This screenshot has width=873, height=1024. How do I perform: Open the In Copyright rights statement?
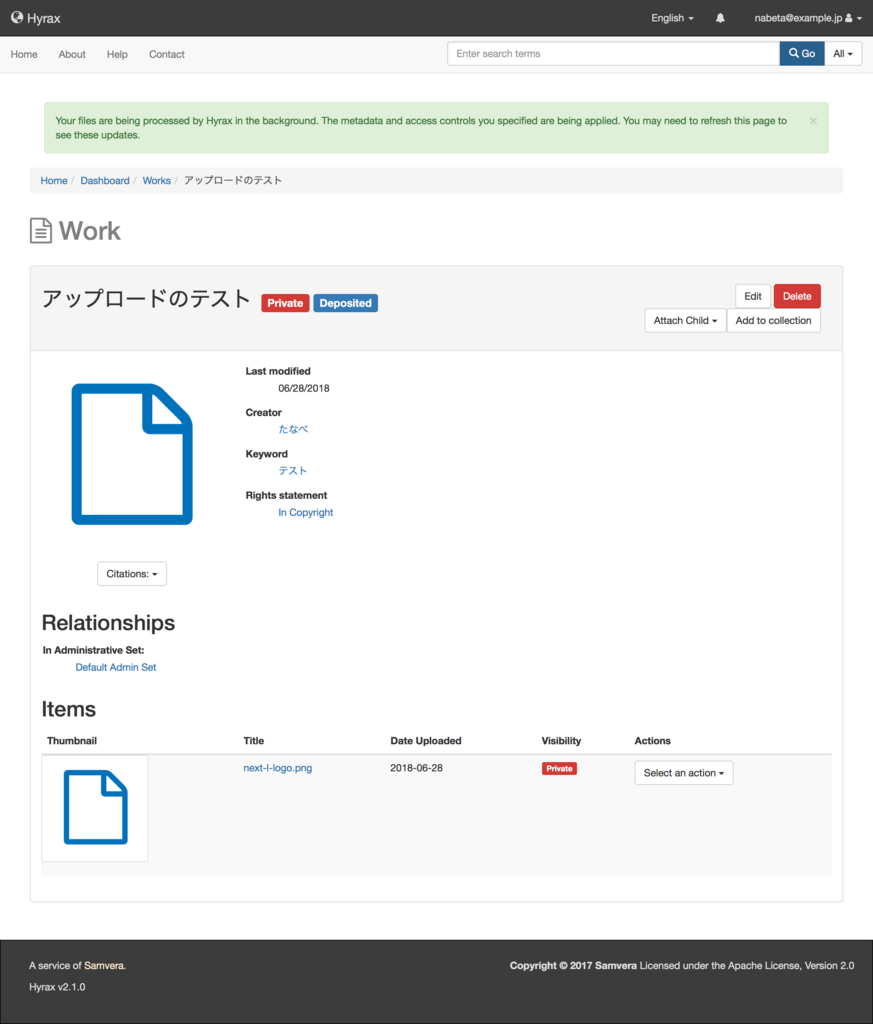306,513
